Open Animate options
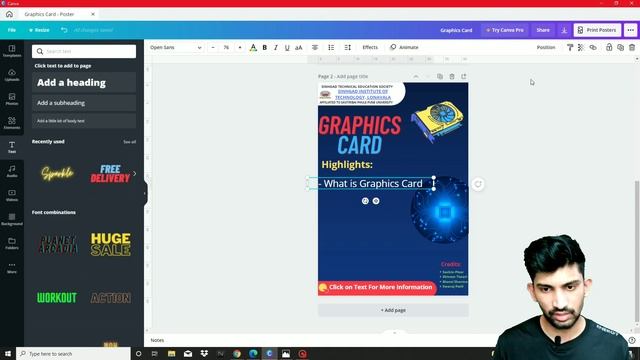Viewport: 640px width, 360px height. click(404, 47)
